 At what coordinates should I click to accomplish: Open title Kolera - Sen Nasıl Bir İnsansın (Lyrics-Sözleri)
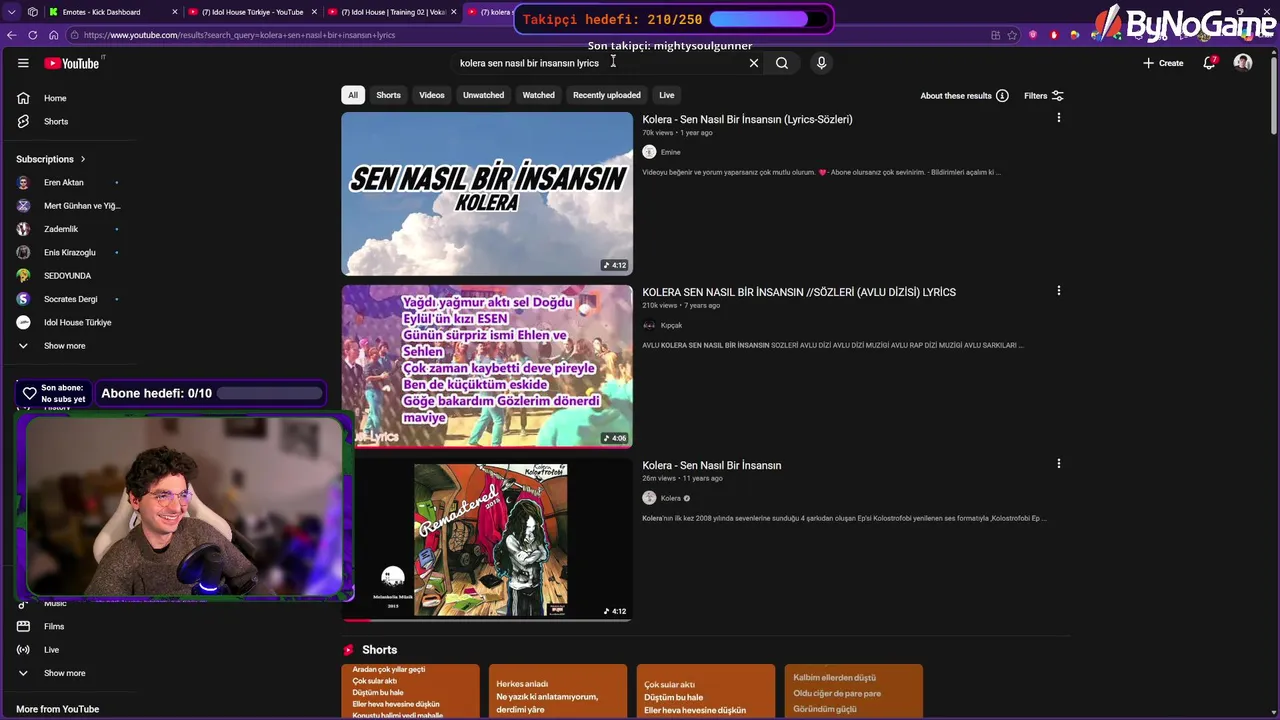coord(747,119)
